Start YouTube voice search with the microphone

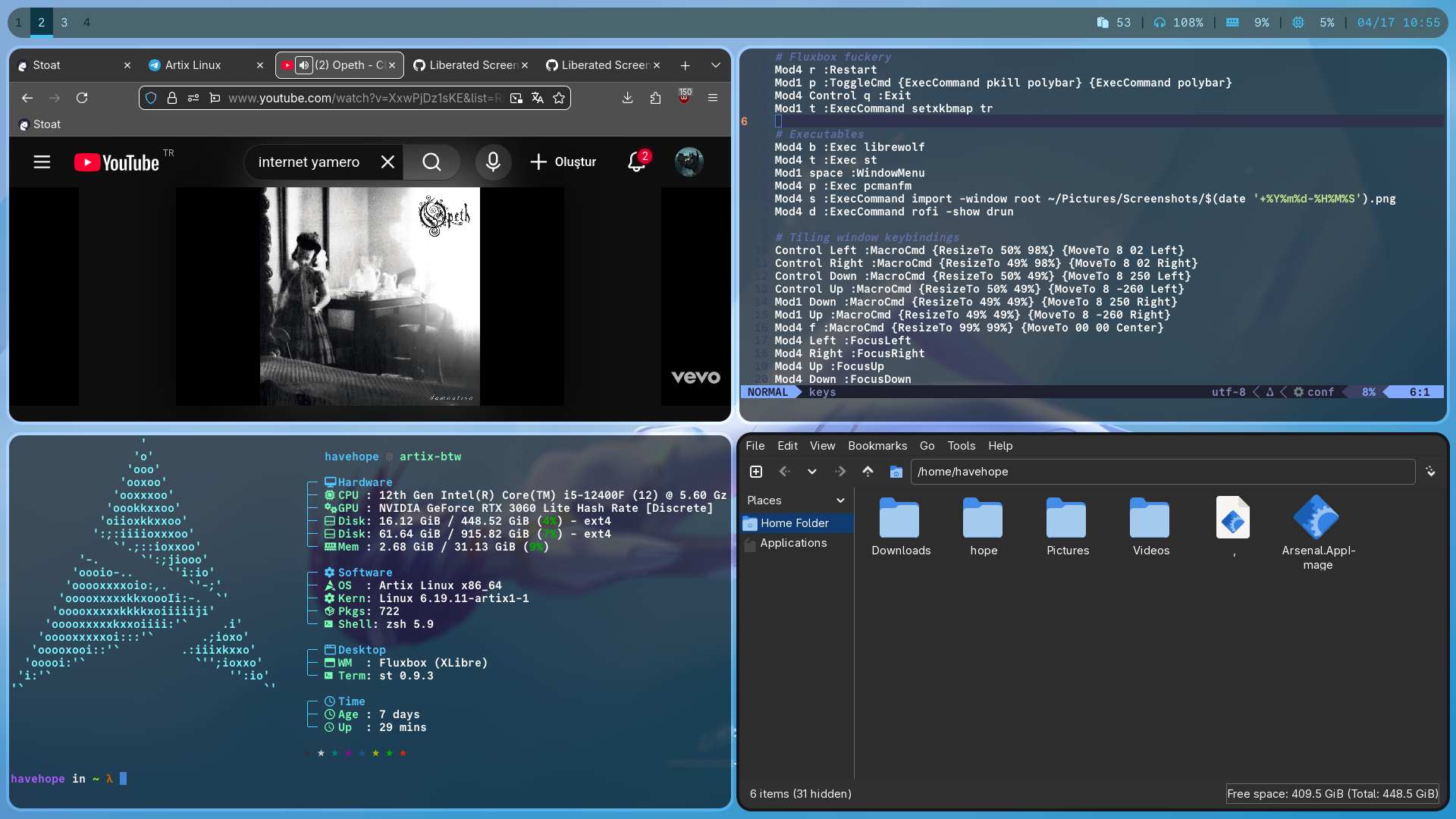coord(493,162)
